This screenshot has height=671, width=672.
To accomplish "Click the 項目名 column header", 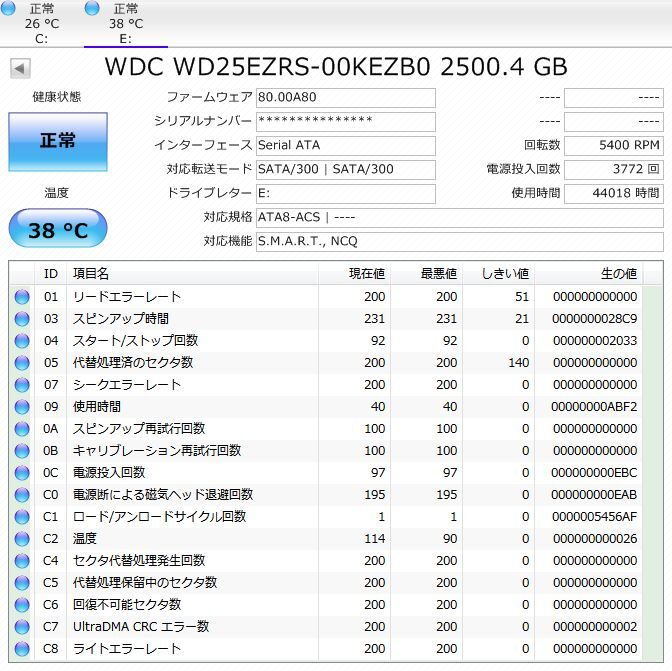I will [x=193, y=273].
